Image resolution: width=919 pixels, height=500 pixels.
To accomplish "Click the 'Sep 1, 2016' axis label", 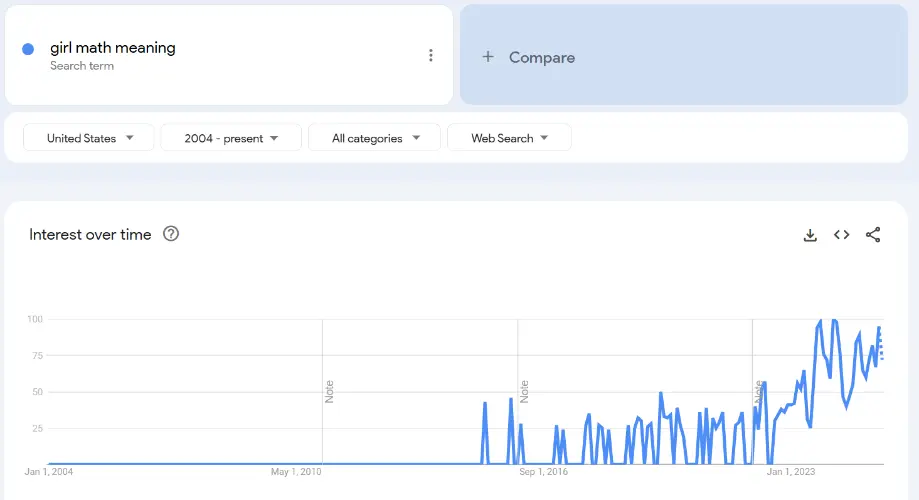I will (543, 472).
